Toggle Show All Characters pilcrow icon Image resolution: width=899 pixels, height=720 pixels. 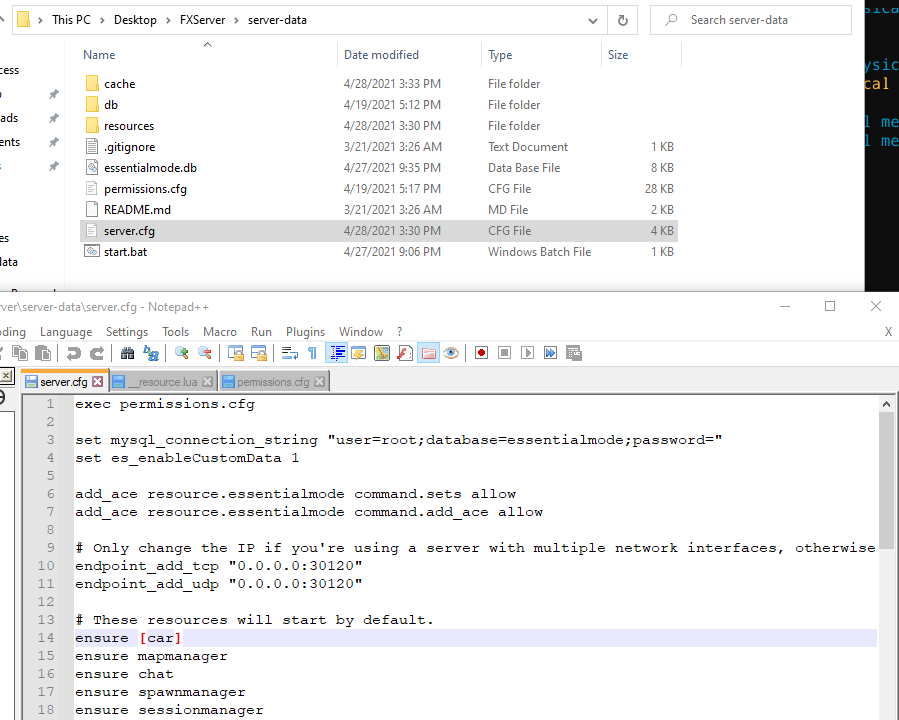coord(312,353)
